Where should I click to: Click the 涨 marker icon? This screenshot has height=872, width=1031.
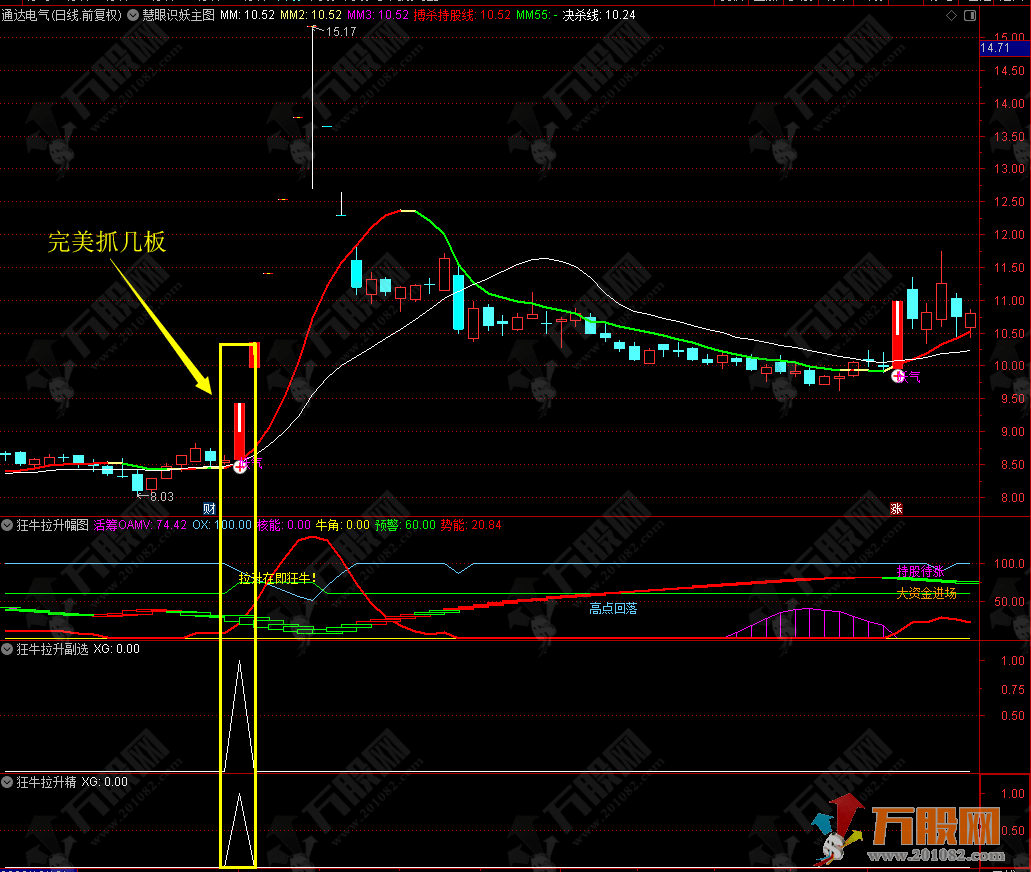897,508
